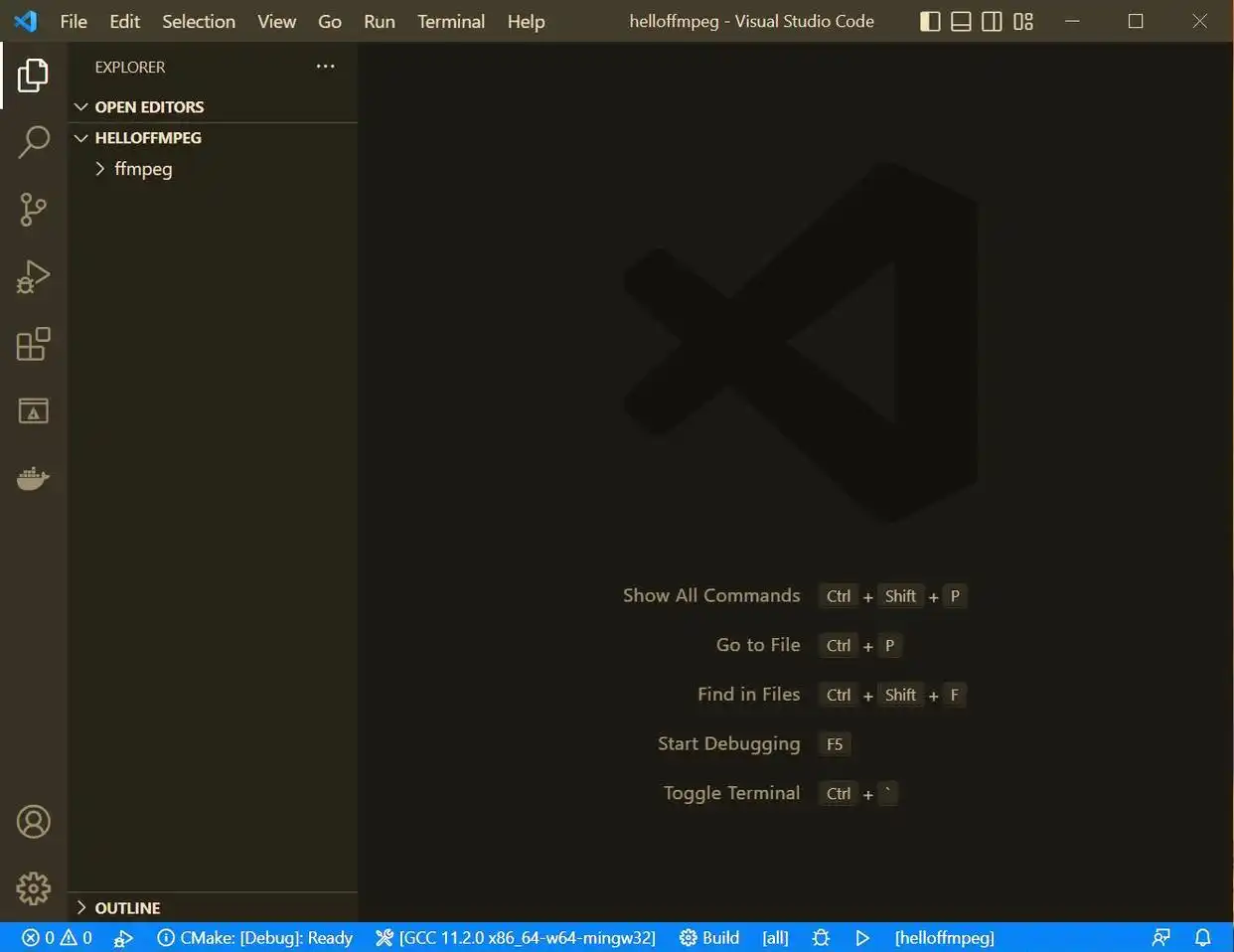Screen dimensions: 1234x952
Task: Open the Remote connection indicator in status bar
Action: coord(1160,937)
